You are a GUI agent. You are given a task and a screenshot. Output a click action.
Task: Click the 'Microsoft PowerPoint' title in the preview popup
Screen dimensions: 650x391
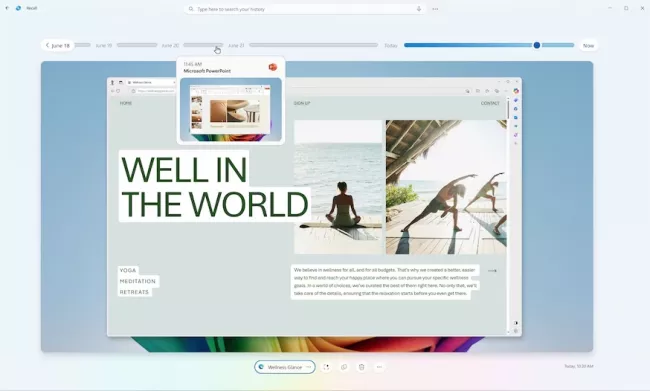(x=207, y=71)
